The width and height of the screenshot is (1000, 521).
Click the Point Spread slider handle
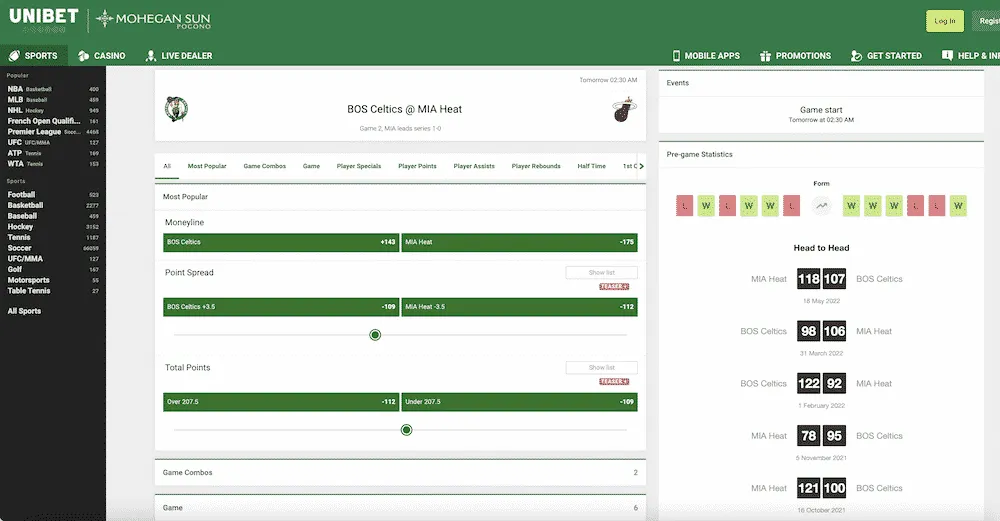pos(375,335)
